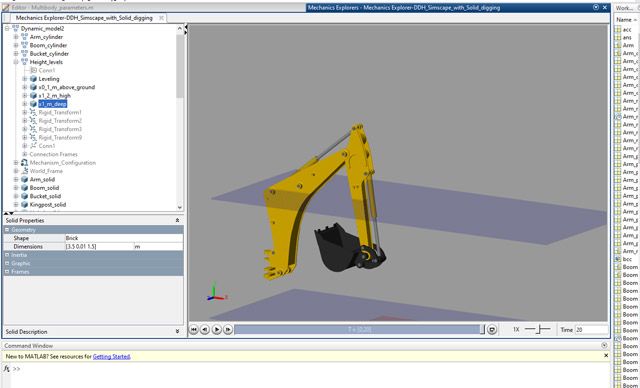Adjust the 1X playback speed slider
The height and width of the screenshot is (388, 640).
point(537,329)
